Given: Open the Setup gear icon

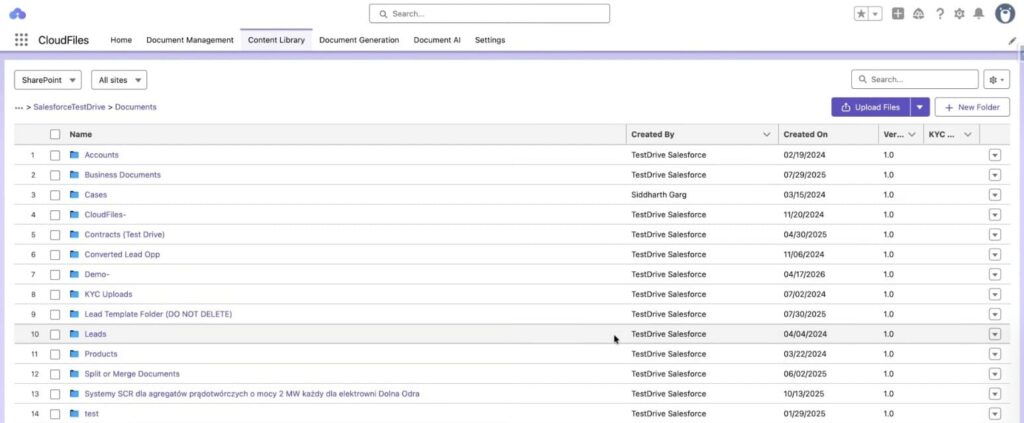Looking at the screenshot, I should [x=959, y=14].
